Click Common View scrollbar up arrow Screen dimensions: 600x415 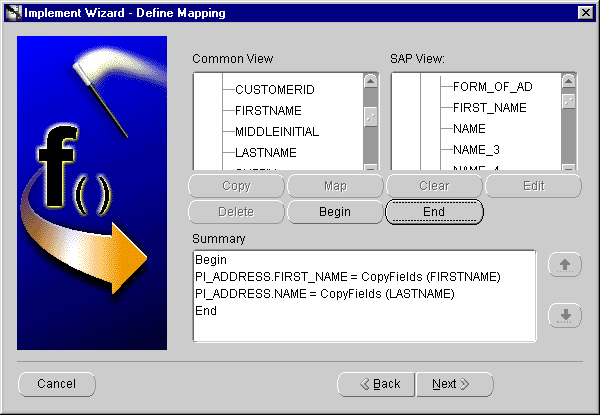pyautogui.click(x=370, y=81)
